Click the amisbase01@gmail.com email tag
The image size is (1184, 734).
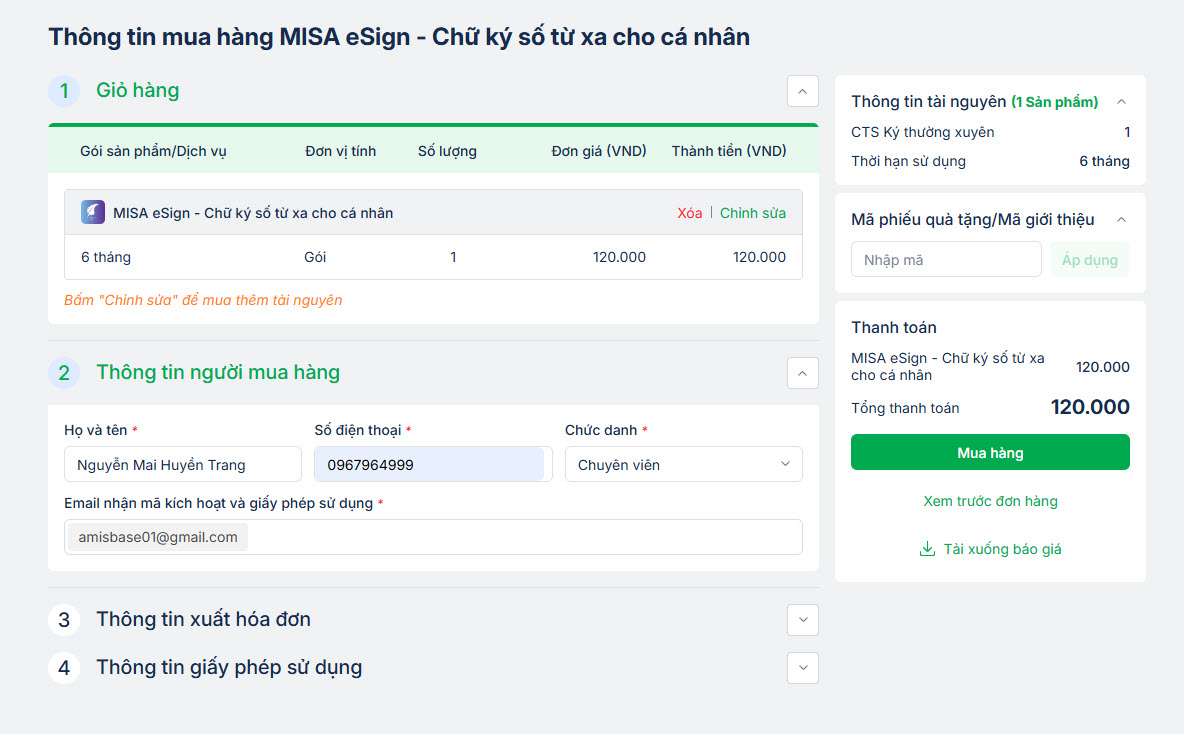(x=158, y=537)
